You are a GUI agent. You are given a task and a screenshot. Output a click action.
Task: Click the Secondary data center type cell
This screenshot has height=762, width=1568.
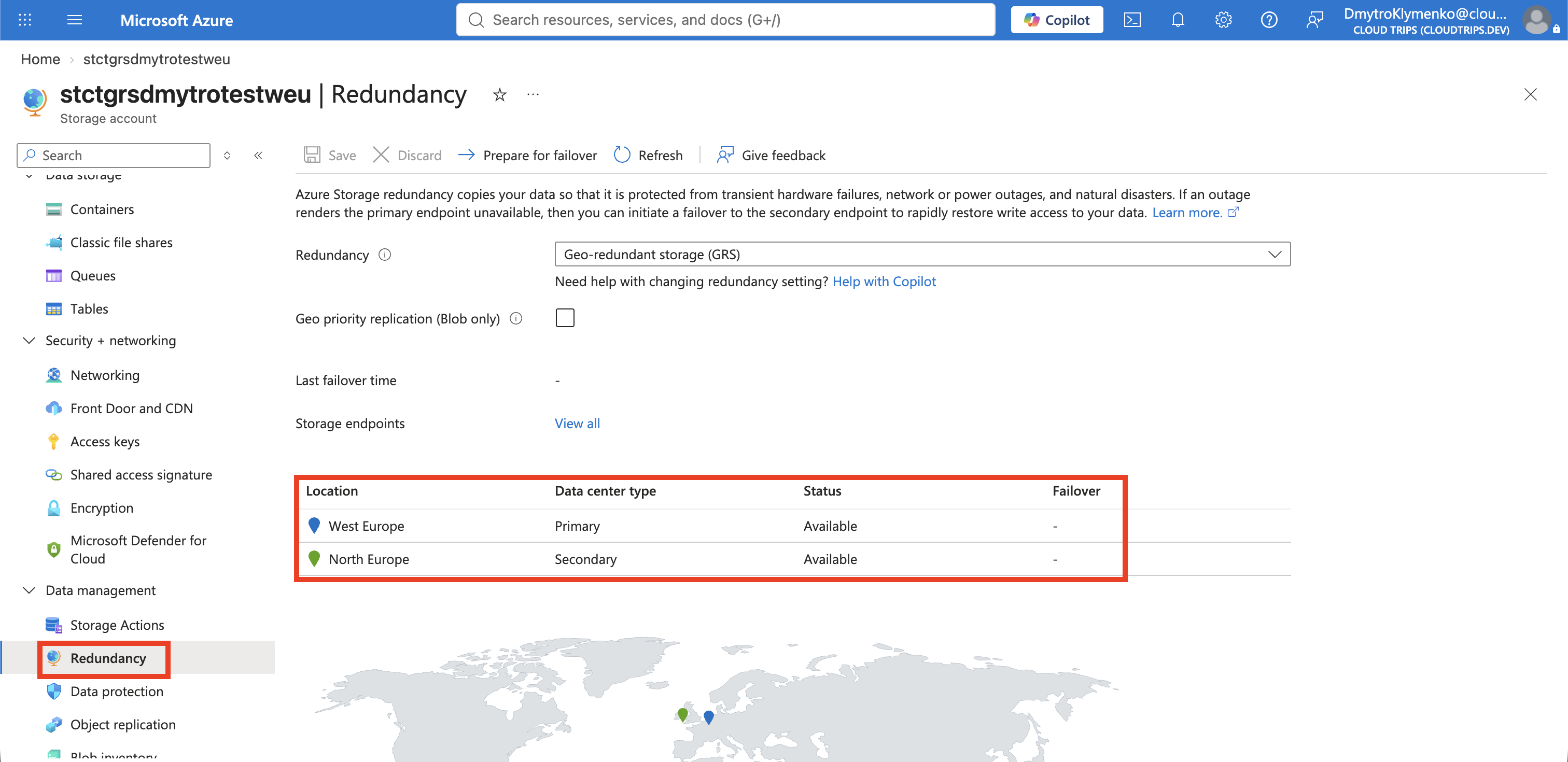[585, 559]
